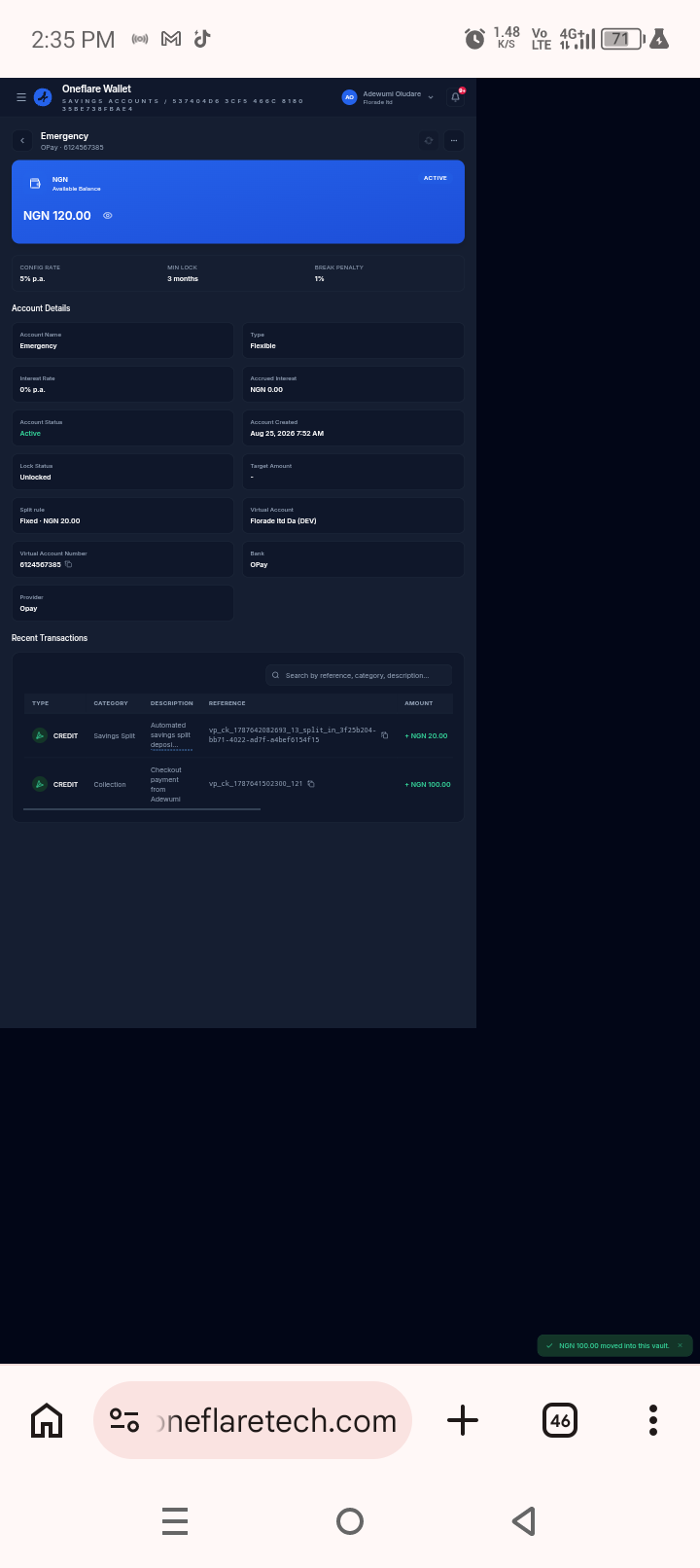This screenshot has height=1568, width=700.
Task: Click the wallet icon on the NGN balance card
Action: 35,183
